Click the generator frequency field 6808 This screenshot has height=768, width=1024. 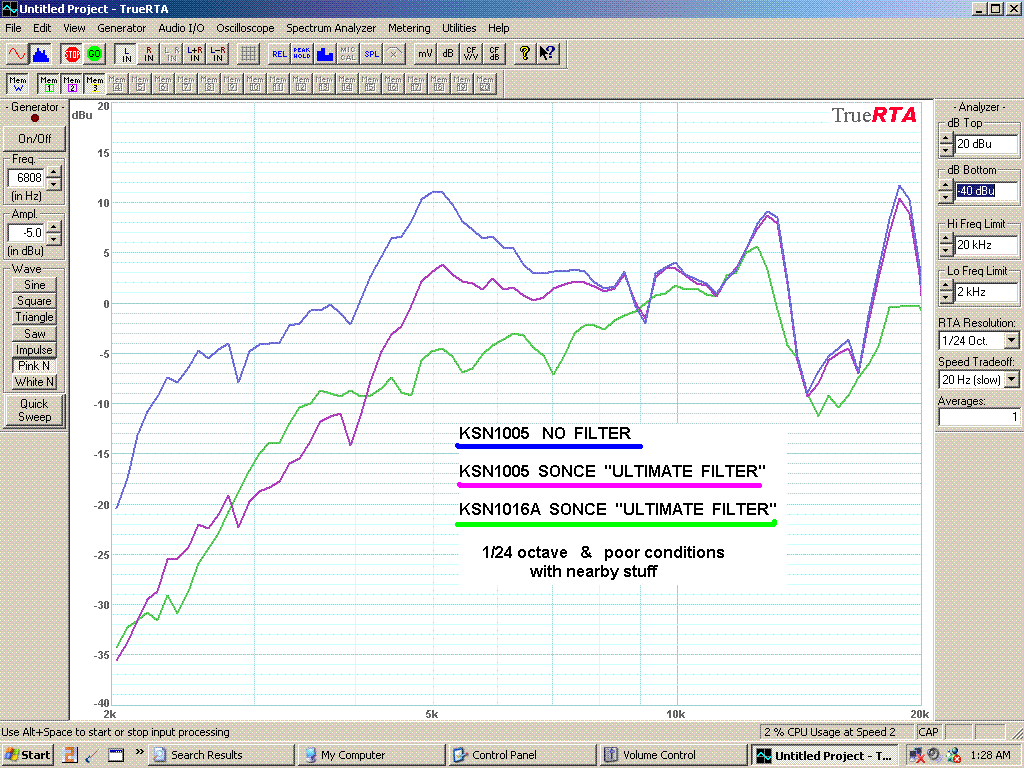tap(27, 178)
